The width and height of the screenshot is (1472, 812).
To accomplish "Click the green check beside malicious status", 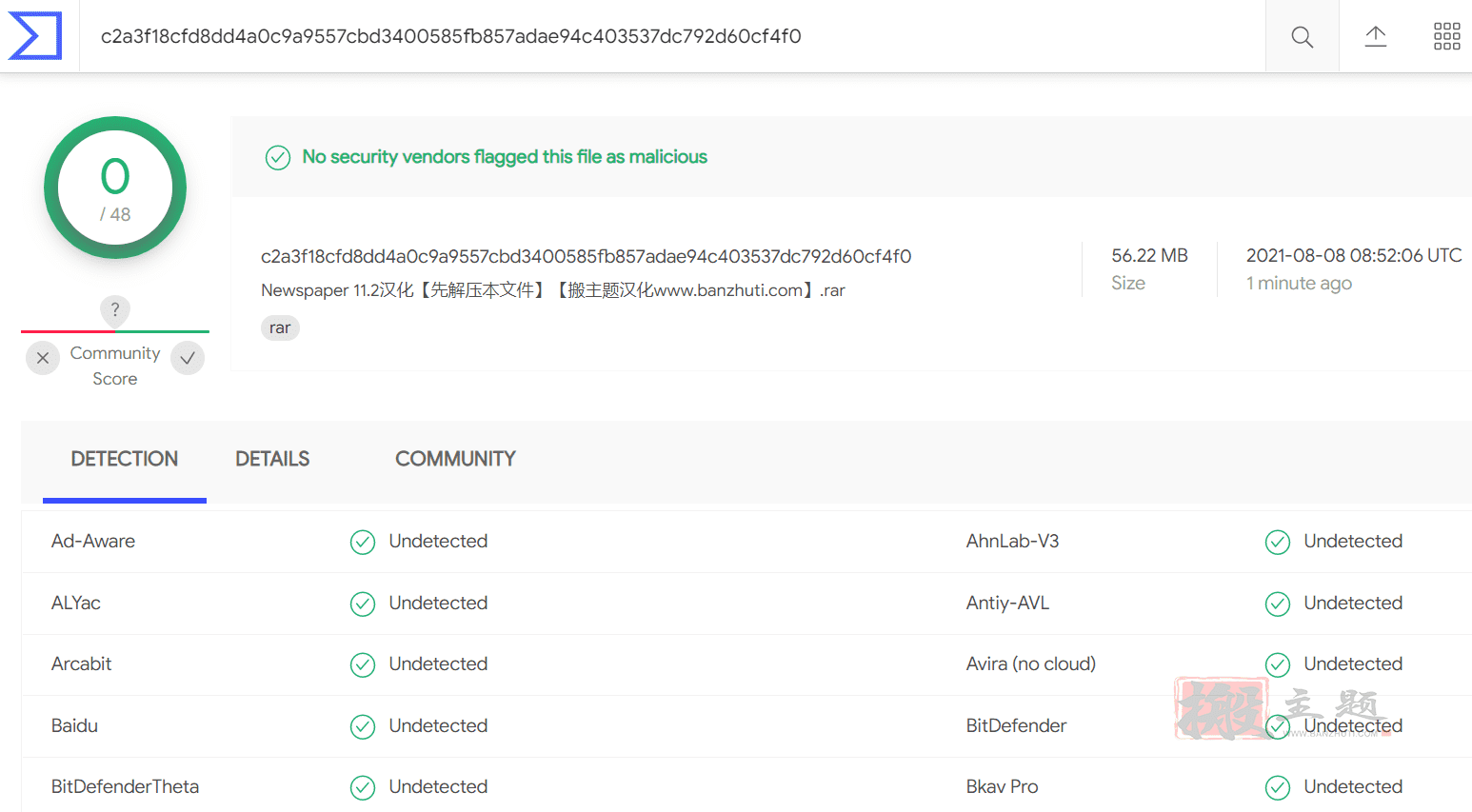I will [278, 157].
